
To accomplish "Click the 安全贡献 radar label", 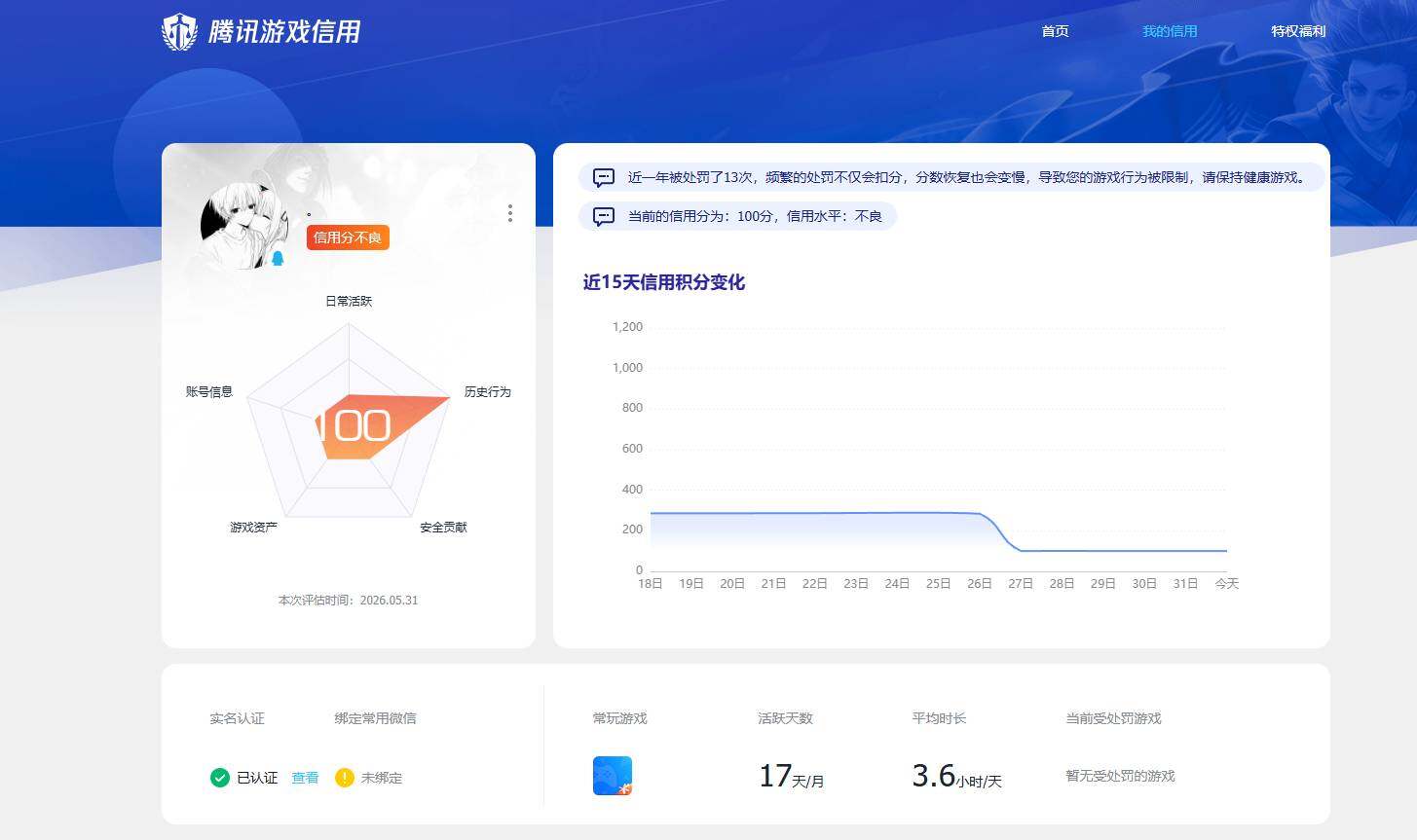I will (x=443, y=527).
